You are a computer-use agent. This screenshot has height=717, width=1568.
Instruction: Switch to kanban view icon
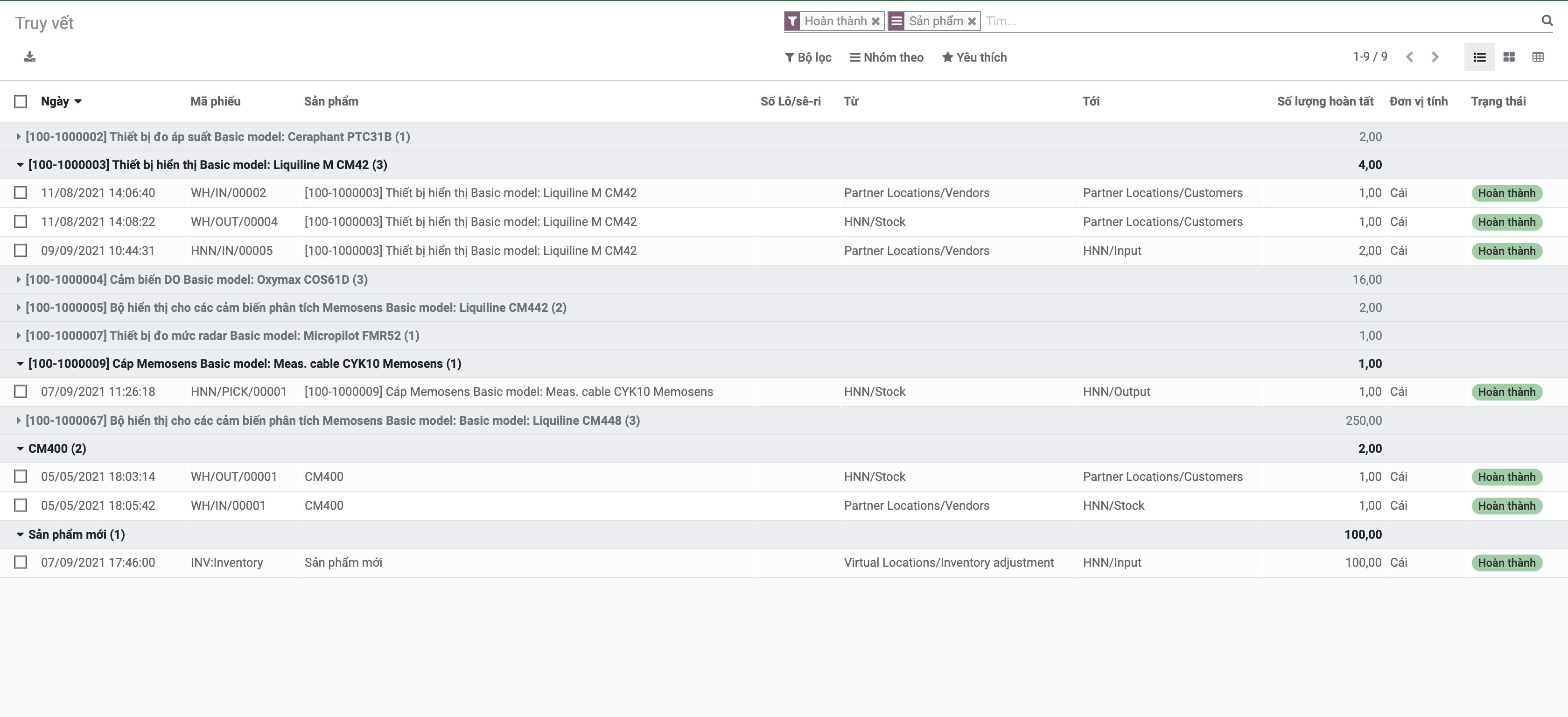pos(1509,57)
